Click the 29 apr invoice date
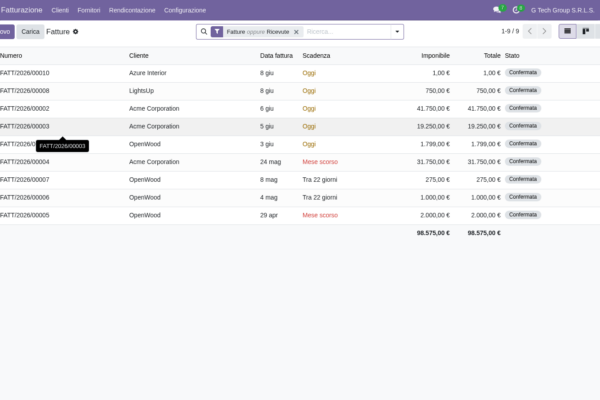Screen dimensions: 600x400 pyautogui.click(x=269, y=215)
